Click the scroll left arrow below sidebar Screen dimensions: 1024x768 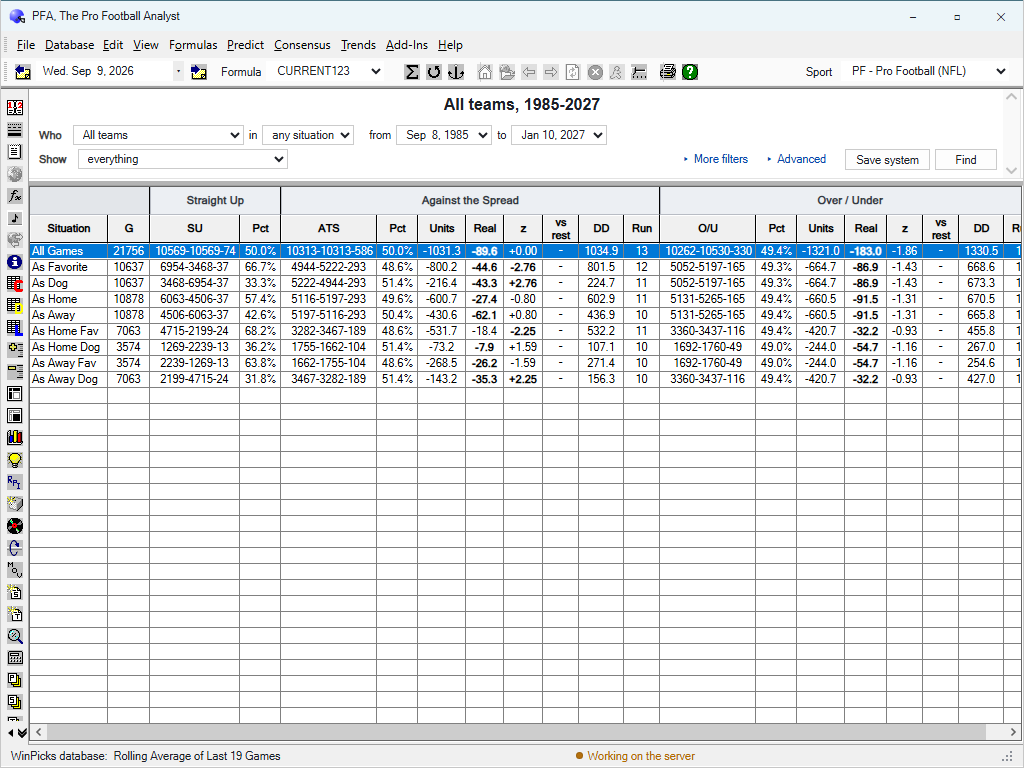click(10, 733)
